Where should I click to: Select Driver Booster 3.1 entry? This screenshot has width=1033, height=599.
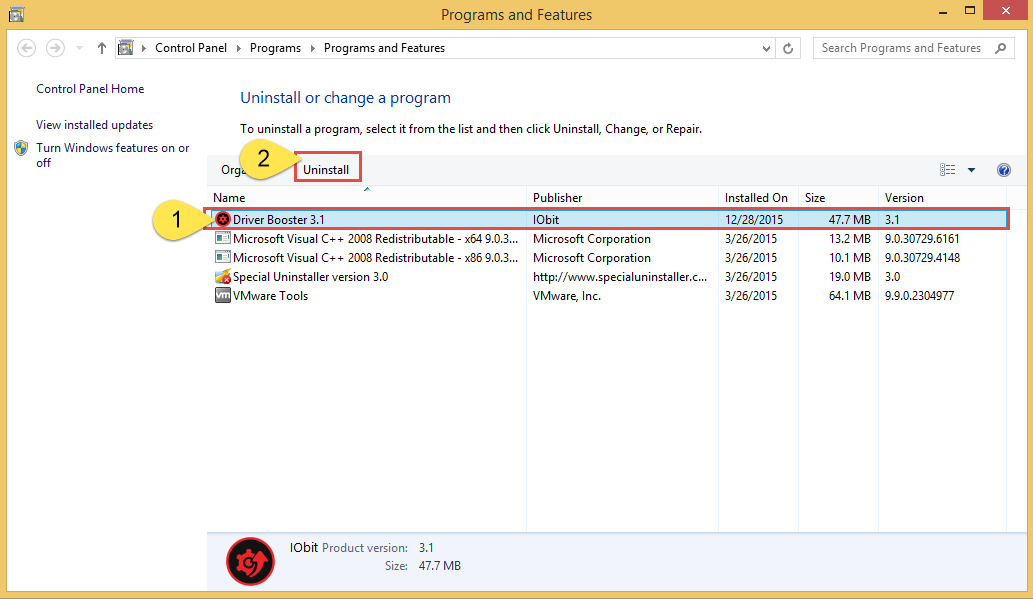pyautogui.click(x=607, y=219)
